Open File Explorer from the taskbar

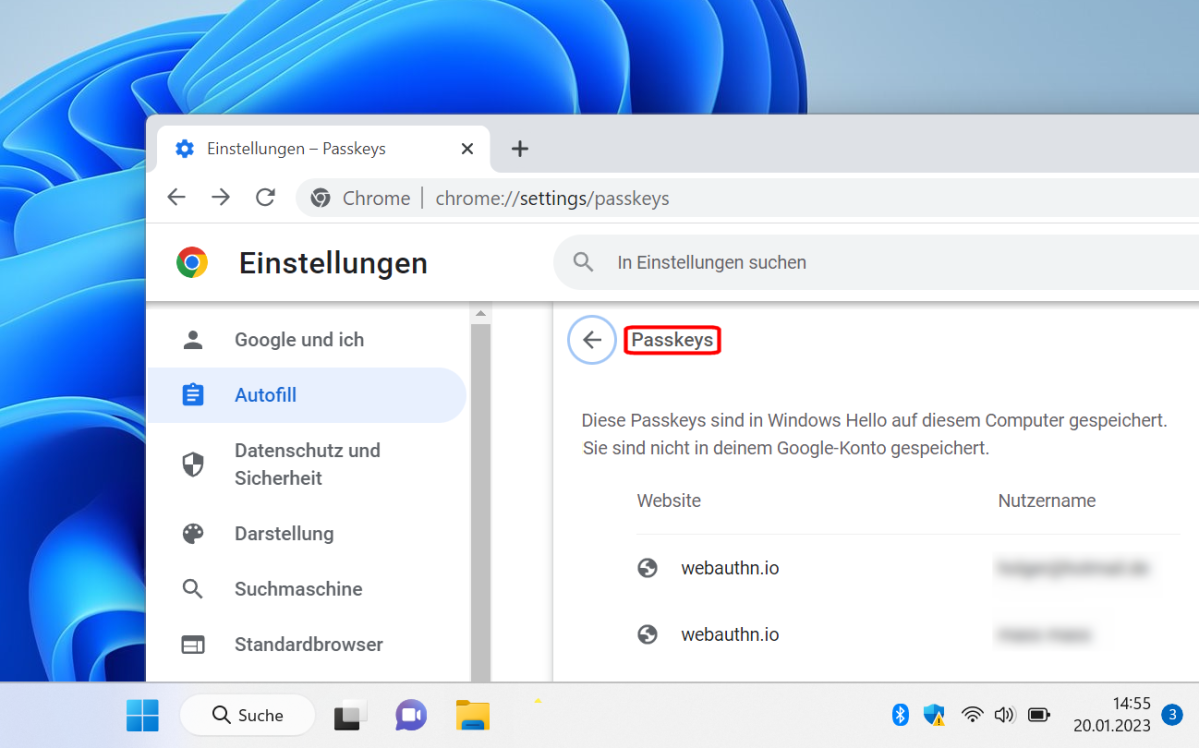[473, 715]
